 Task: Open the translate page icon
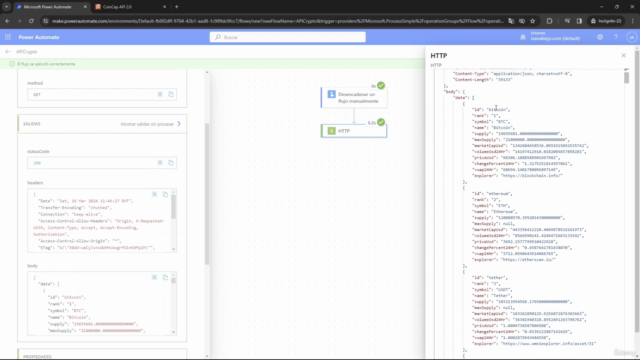click(511, 21)
